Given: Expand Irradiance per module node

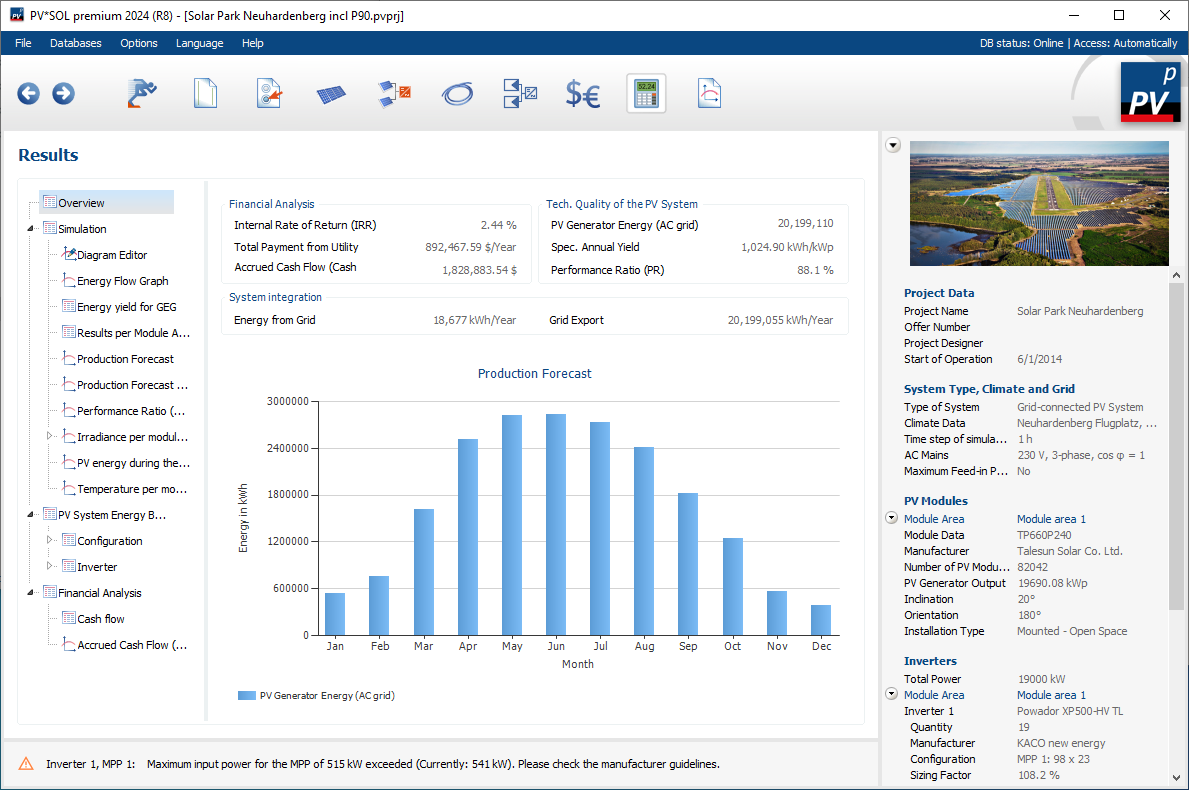Looking at the screenshot, I should pyautogui.click(x=49, y=436).
